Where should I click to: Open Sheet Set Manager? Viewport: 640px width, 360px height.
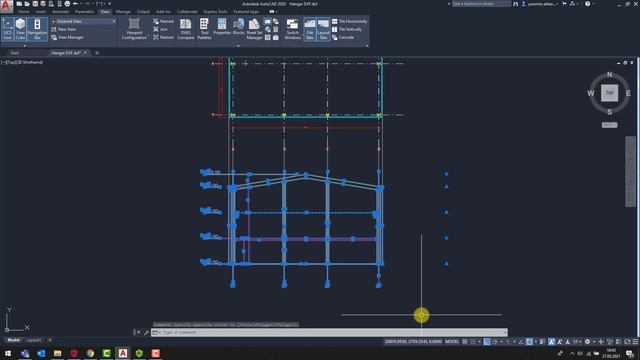click(x=254, y=29)
